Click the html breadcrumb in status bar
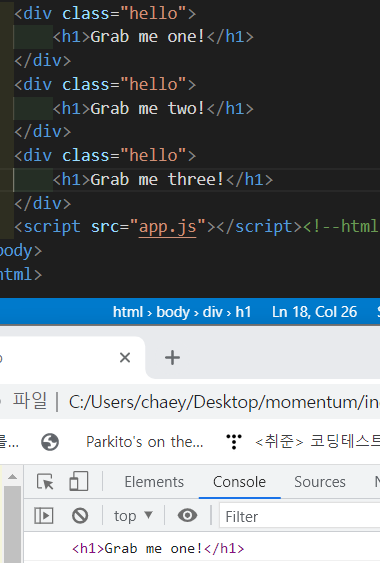Screen dimensions: 380x563 point(128,312)
